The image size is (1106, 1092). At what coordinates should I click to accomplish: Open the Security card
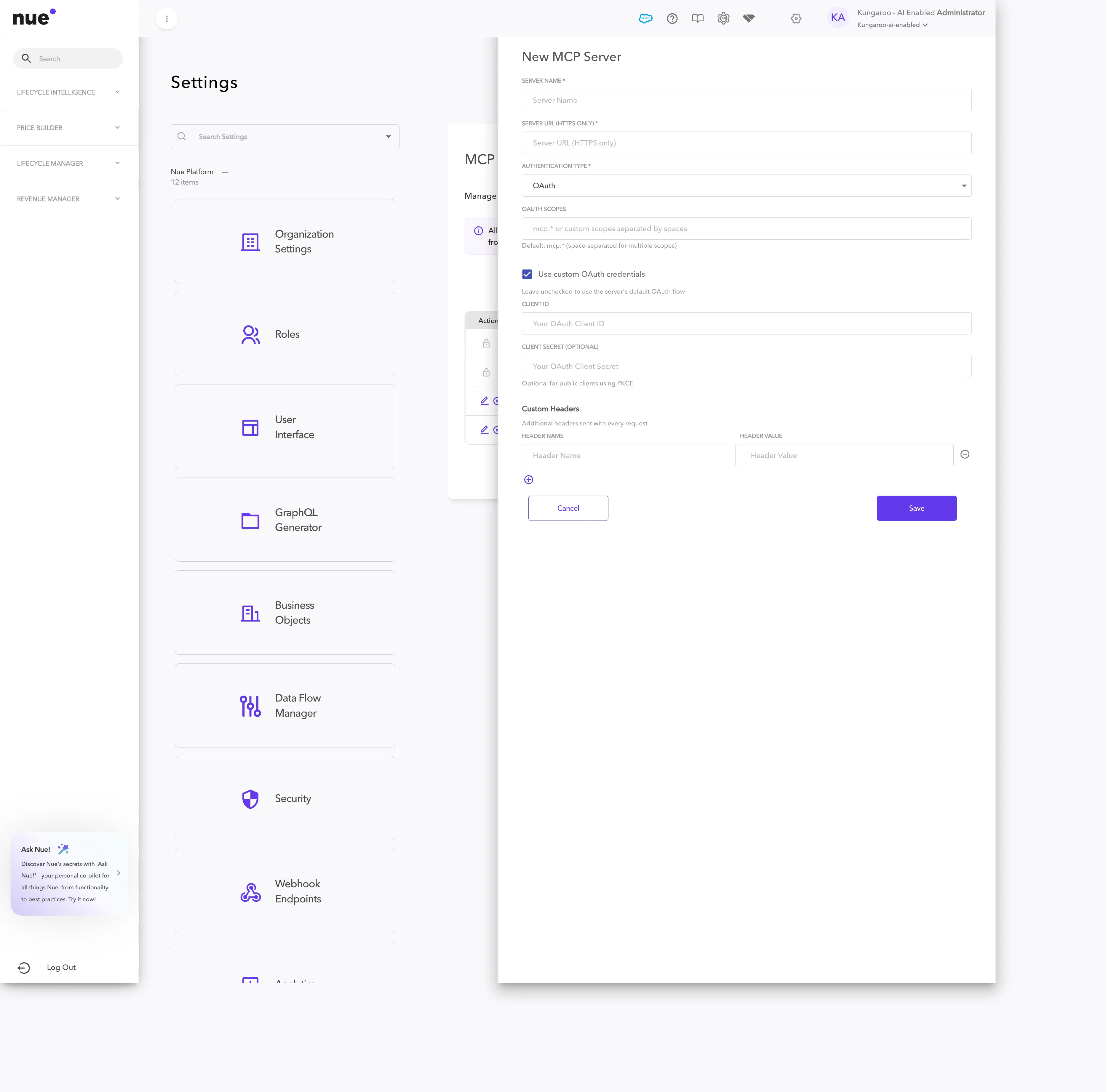(285, 798)
